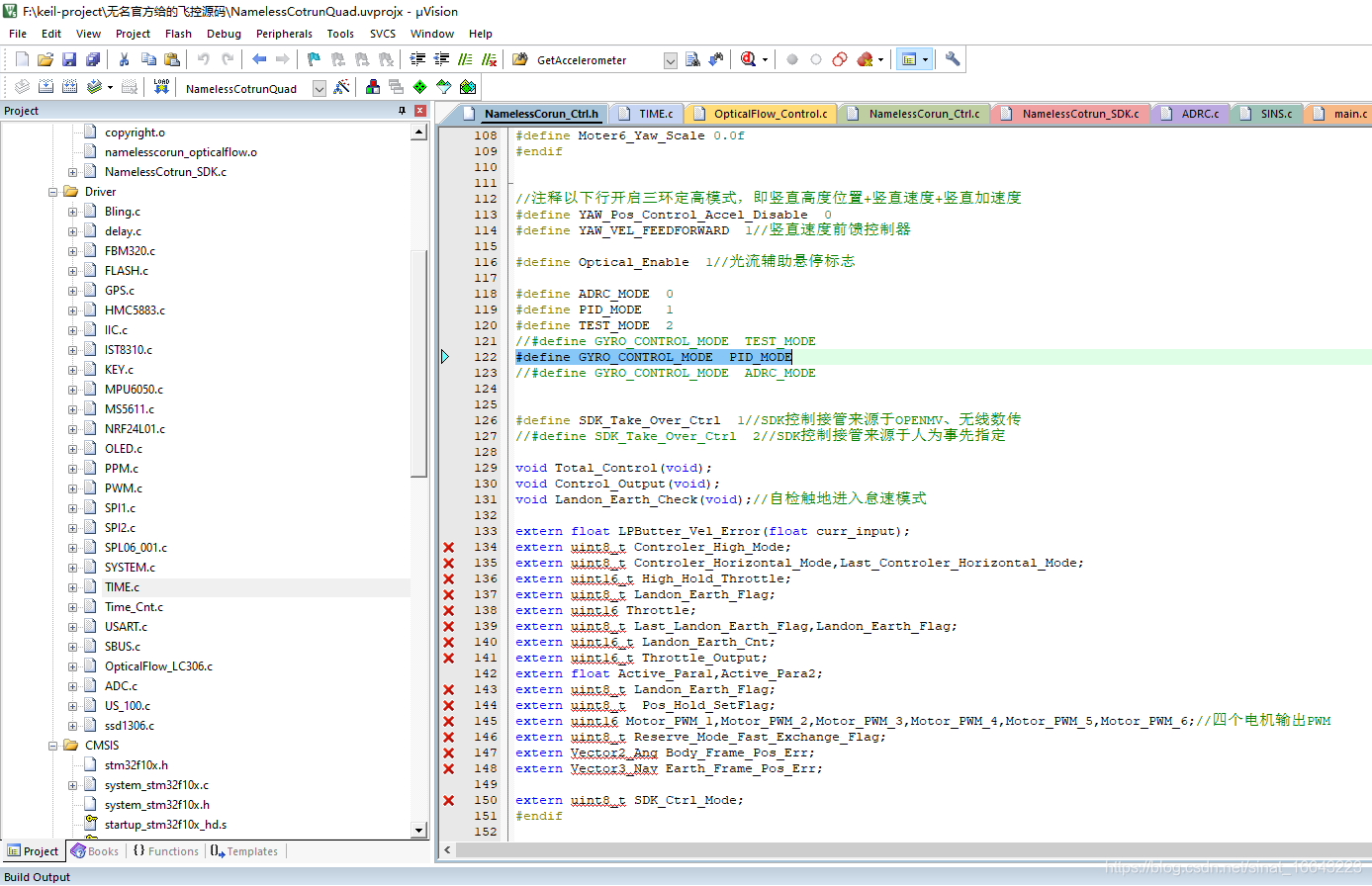Screen dimensions: 1372x886
Task: Open the Peripherals menu
Action: (284, 34)
